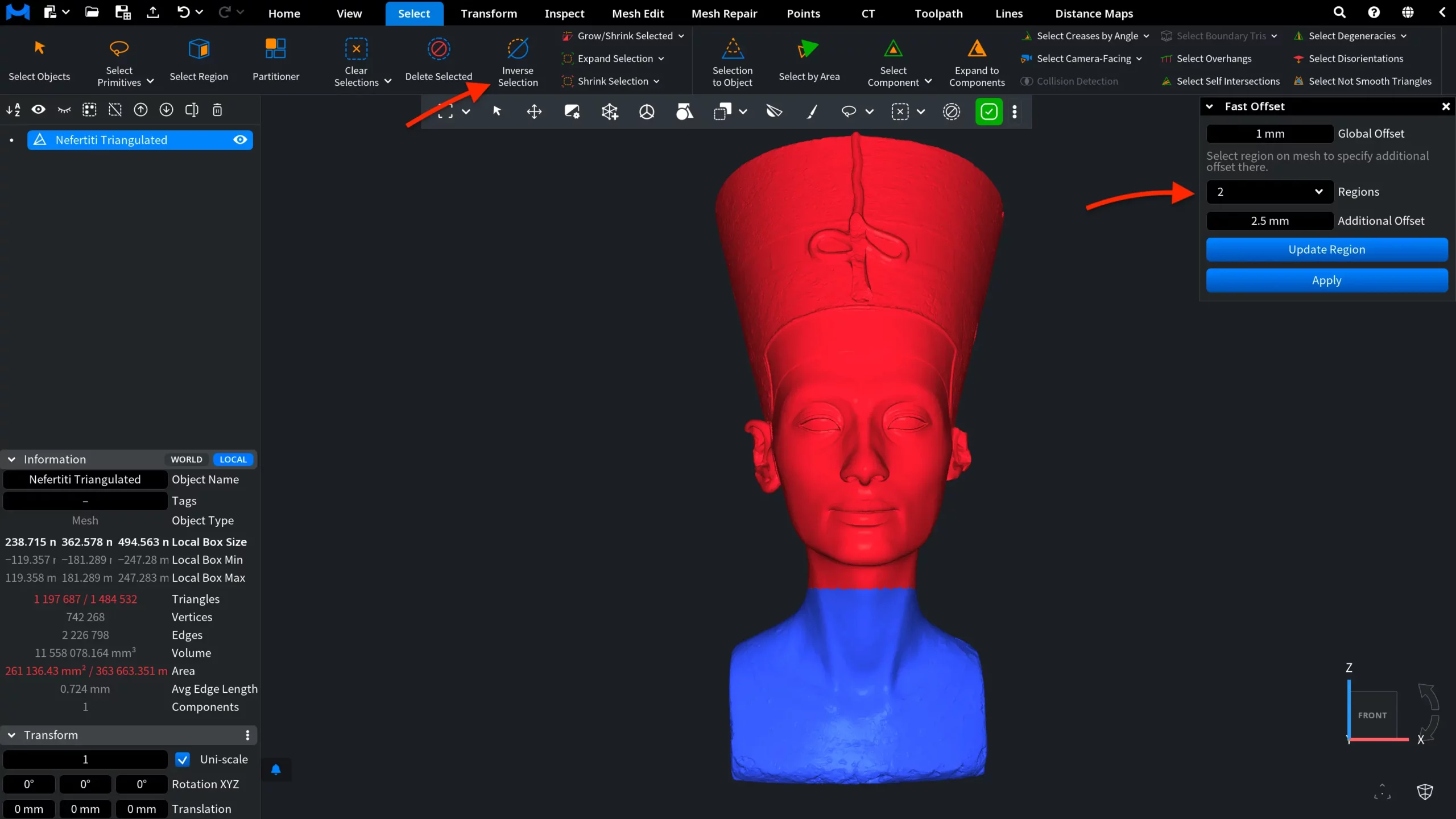Open help question mark icon

coord(1374,13)
